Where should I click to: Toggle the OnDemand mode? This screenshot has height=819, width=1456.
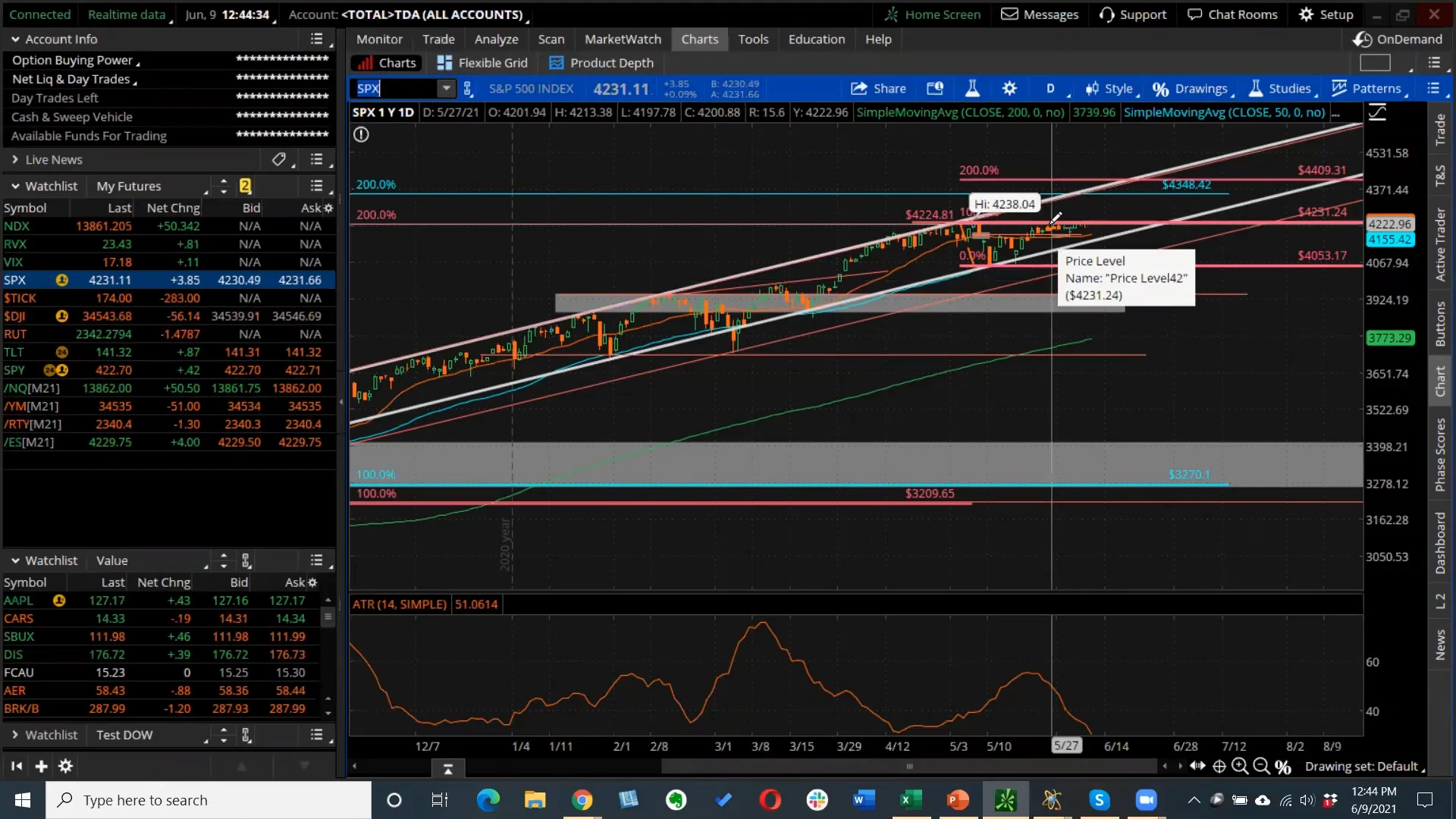click(x=1398, y=39)
